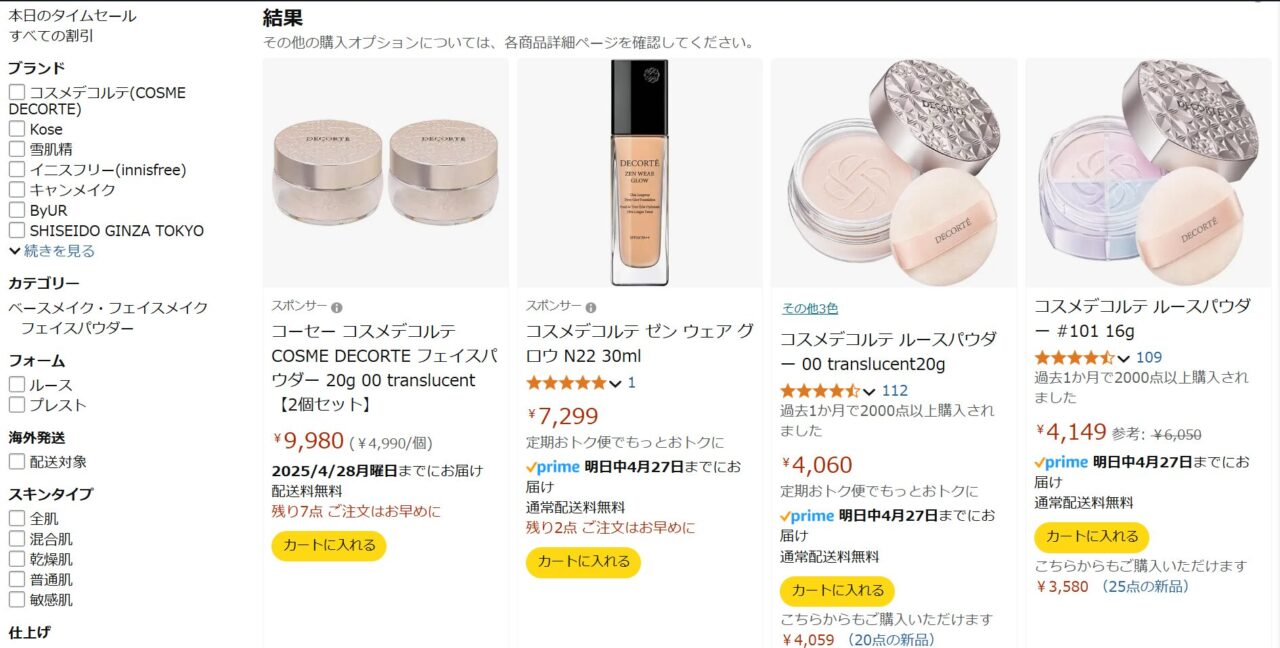Check the コスメデコルテ(COSME DECORTE) brand filter
1280x648 pixels.
[17, 92]
